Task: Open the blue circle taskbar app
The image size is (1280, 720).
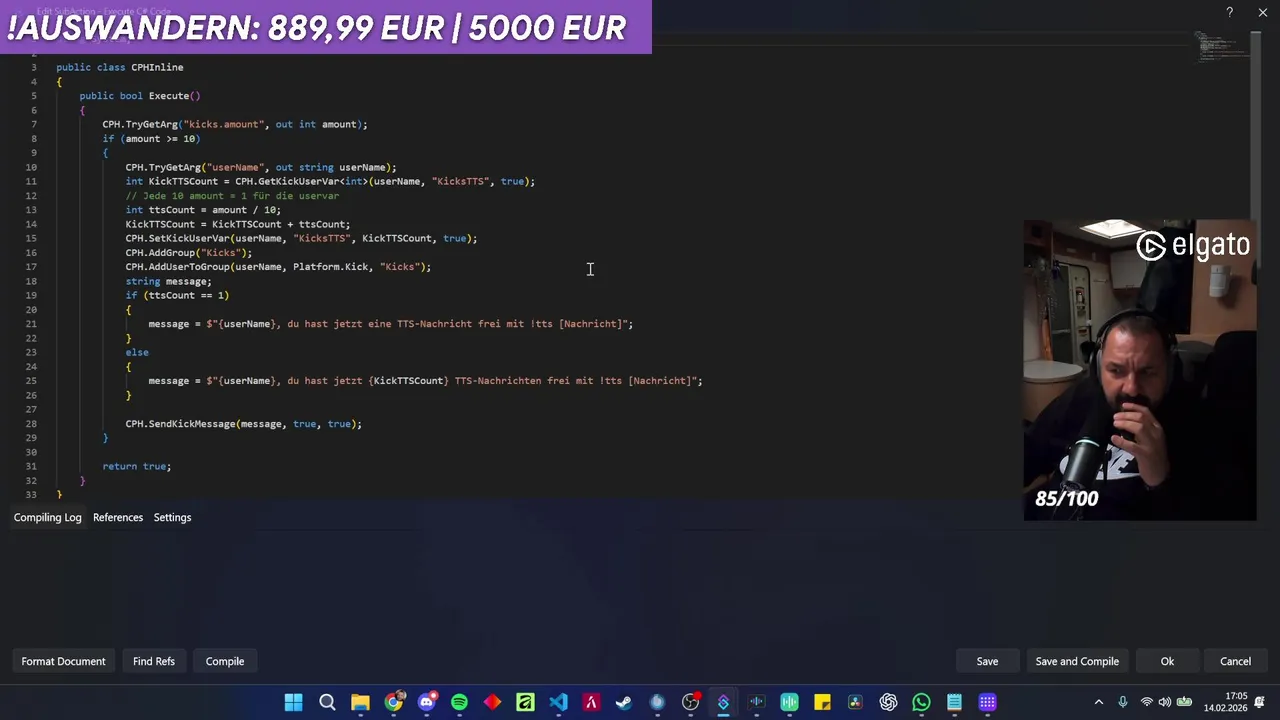Action: tap(657, 702)
